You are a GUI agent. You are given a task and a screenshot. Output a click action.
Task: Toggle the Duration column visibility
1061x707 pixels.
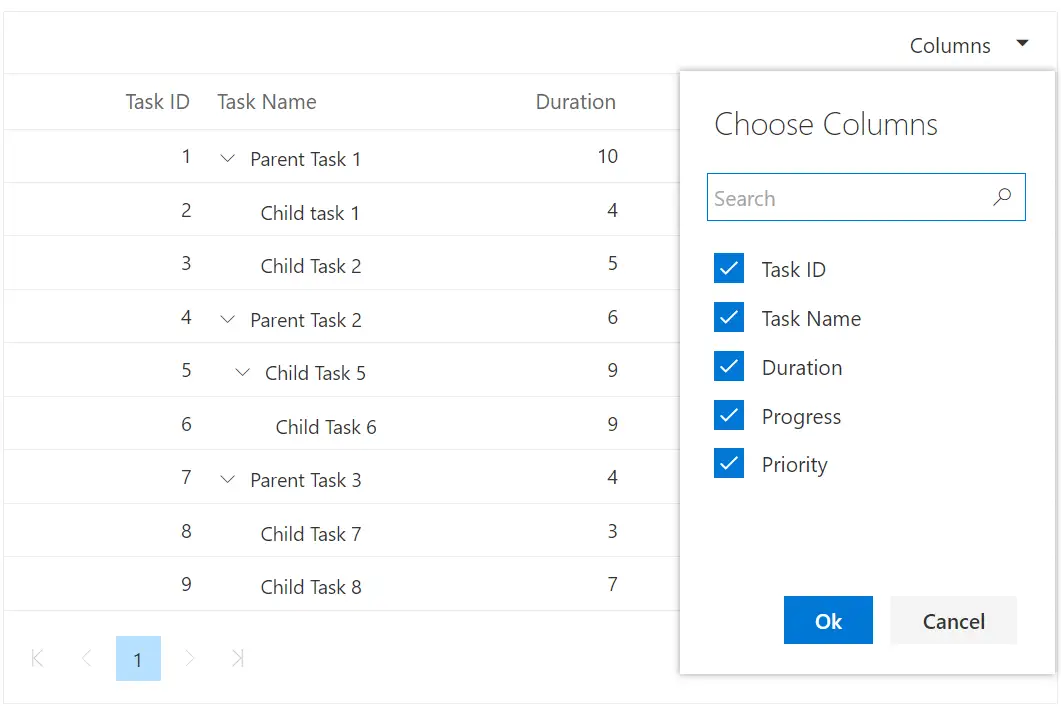(729, 367)
